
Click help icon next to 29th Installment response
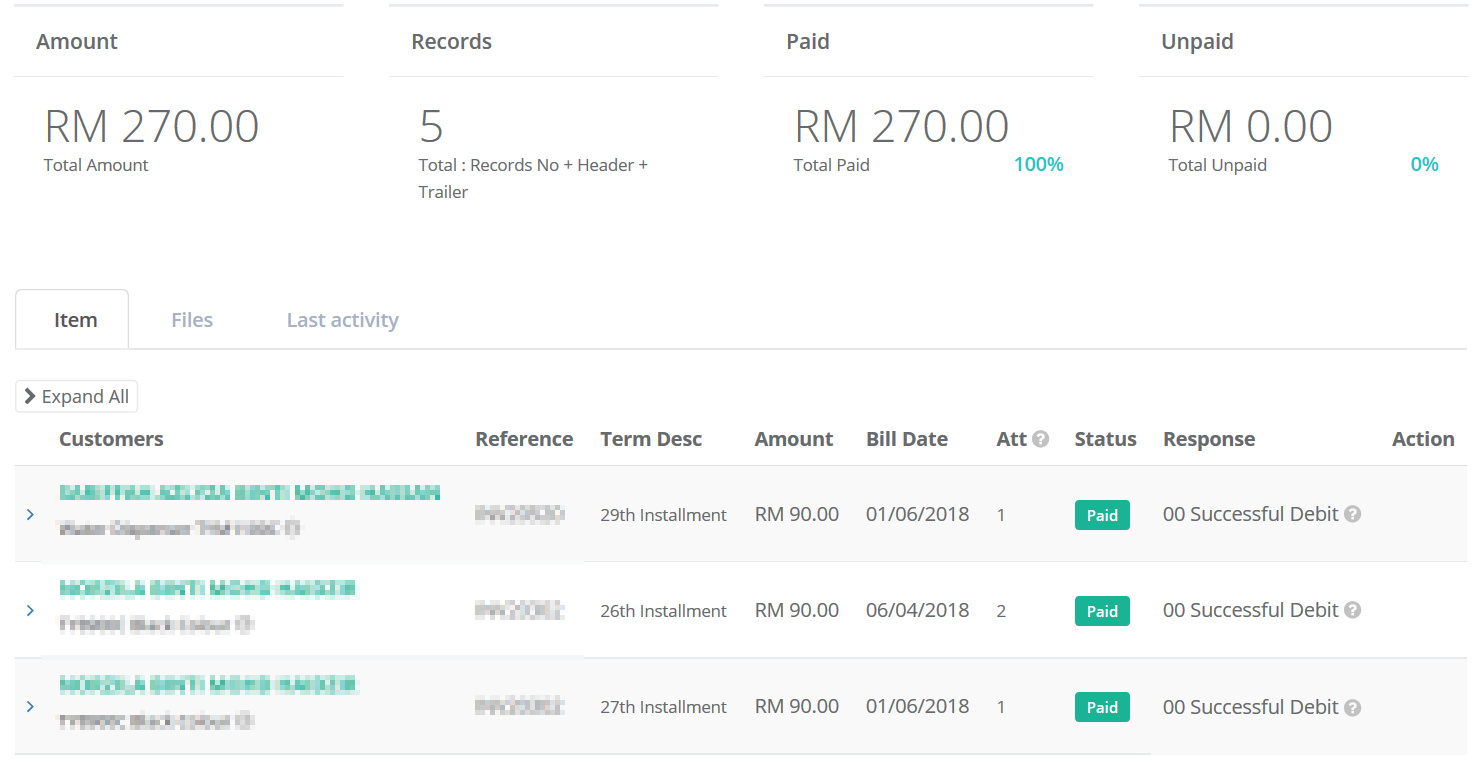1352,514
